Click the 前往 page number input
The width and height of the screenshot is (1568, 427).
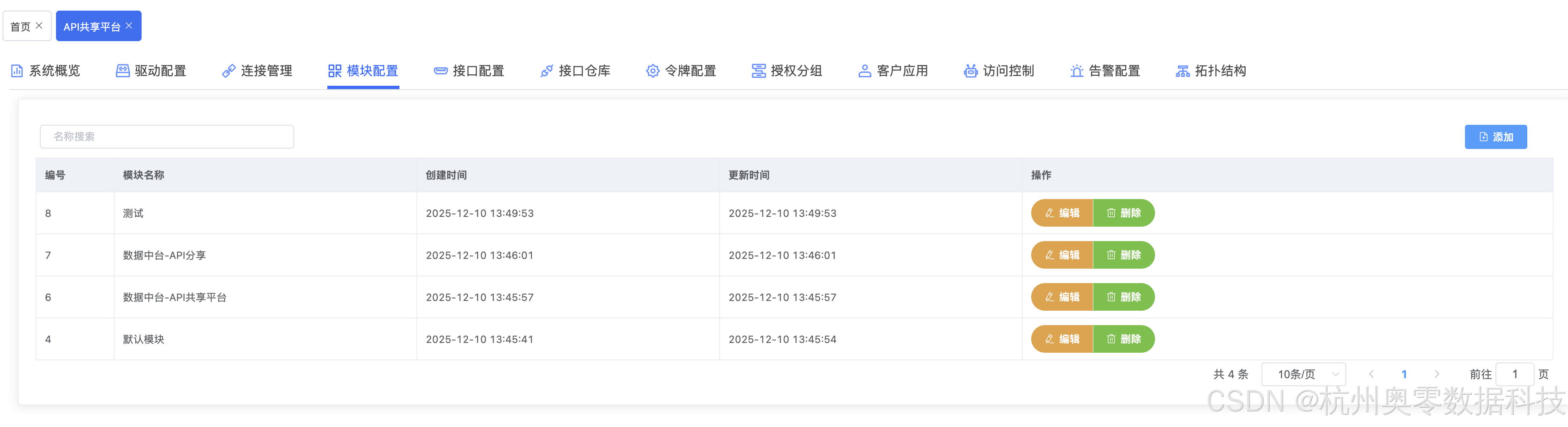1515,374
